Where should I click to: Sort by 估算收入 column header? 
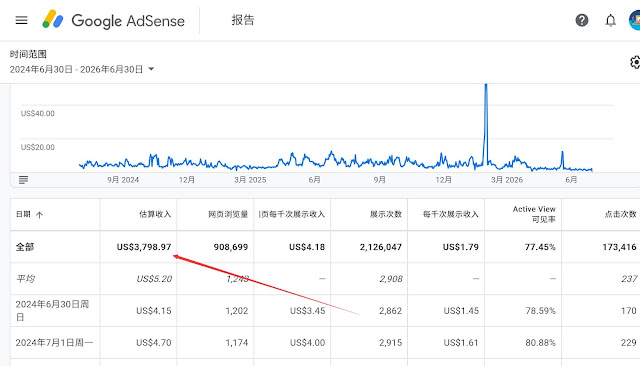coord(155,214)
